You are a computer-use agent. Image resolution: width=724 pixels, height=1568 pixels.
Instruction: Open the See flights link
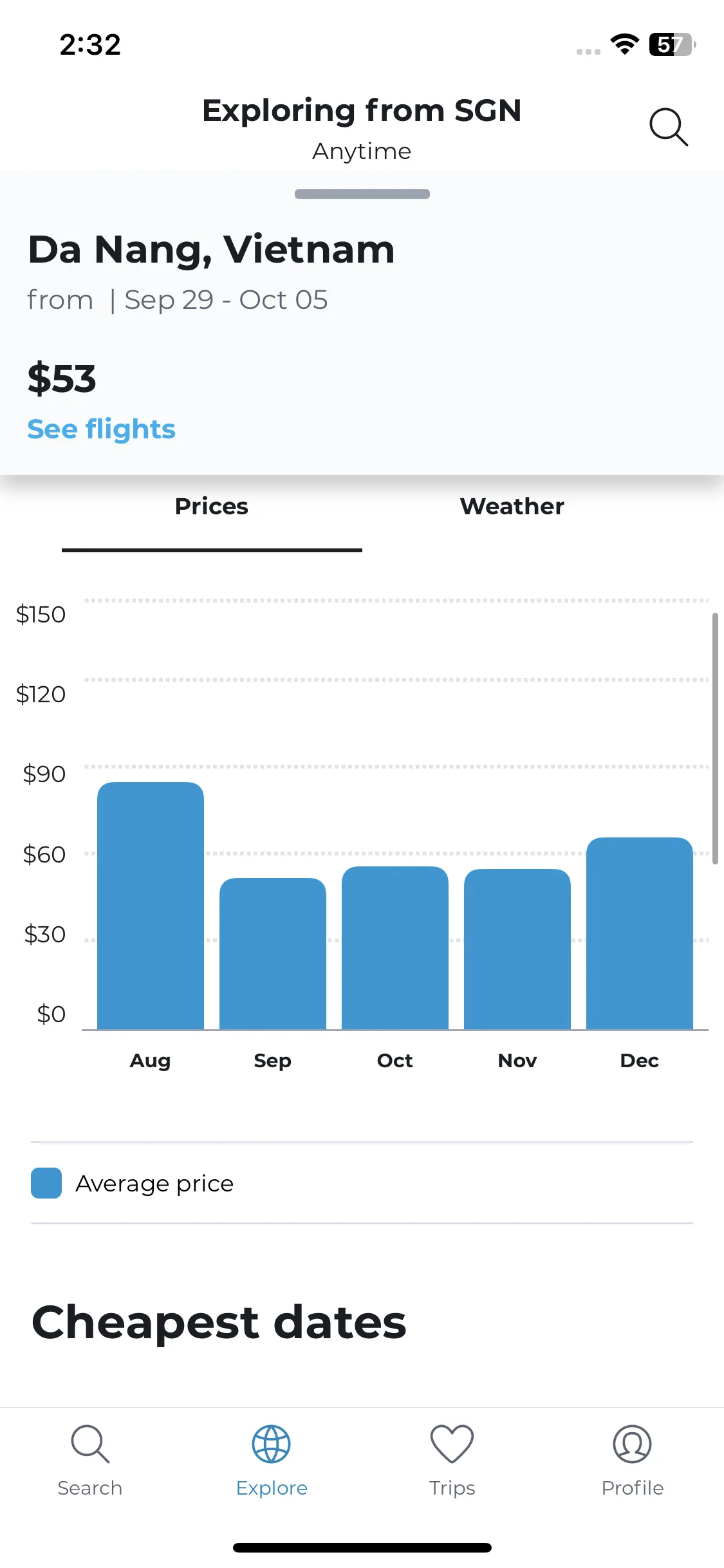click(101, 429)
